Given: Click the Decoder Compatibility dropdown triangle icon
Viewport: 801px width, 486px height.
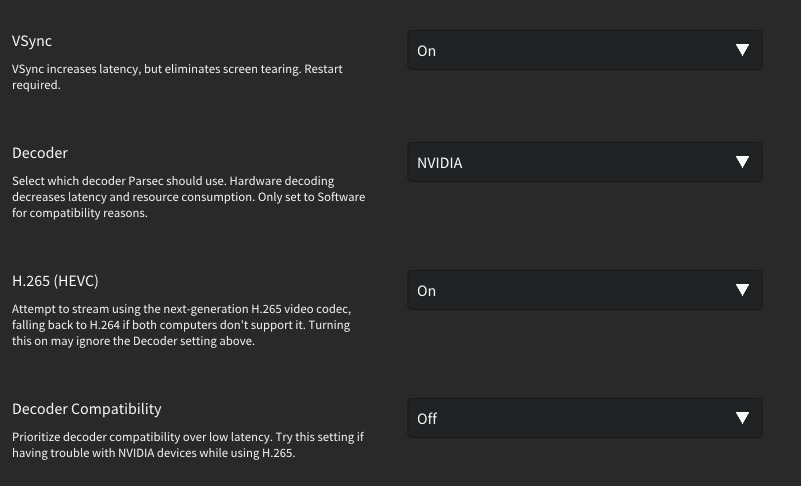Looking at the screenshot, I should tap(742, 418).
